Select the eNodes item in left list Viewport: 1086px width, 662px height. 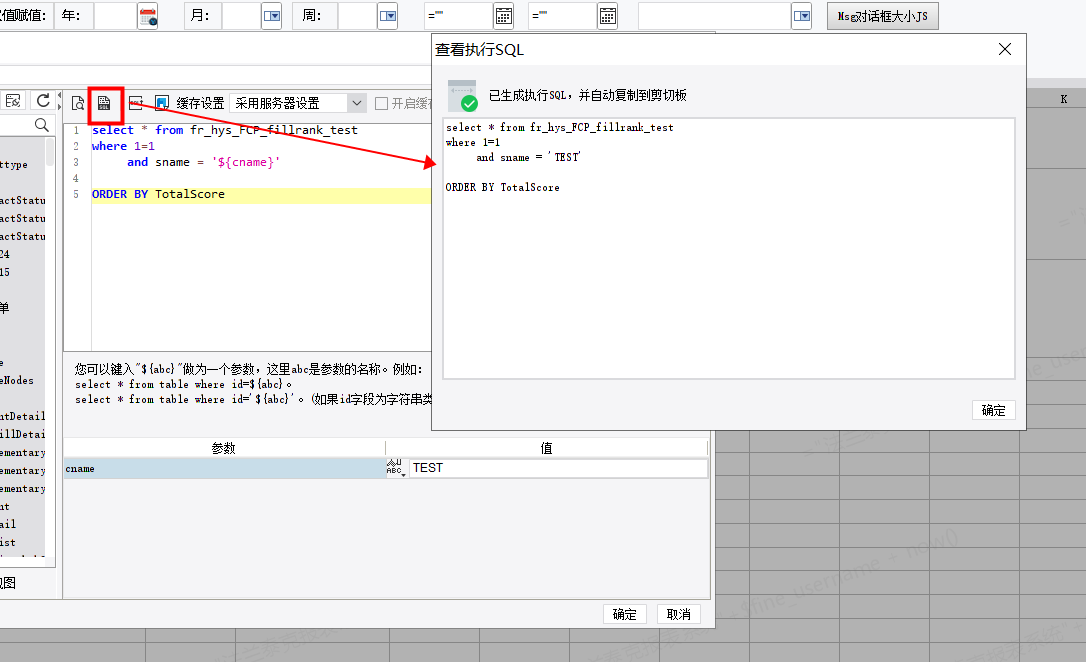tap(17, 380)
